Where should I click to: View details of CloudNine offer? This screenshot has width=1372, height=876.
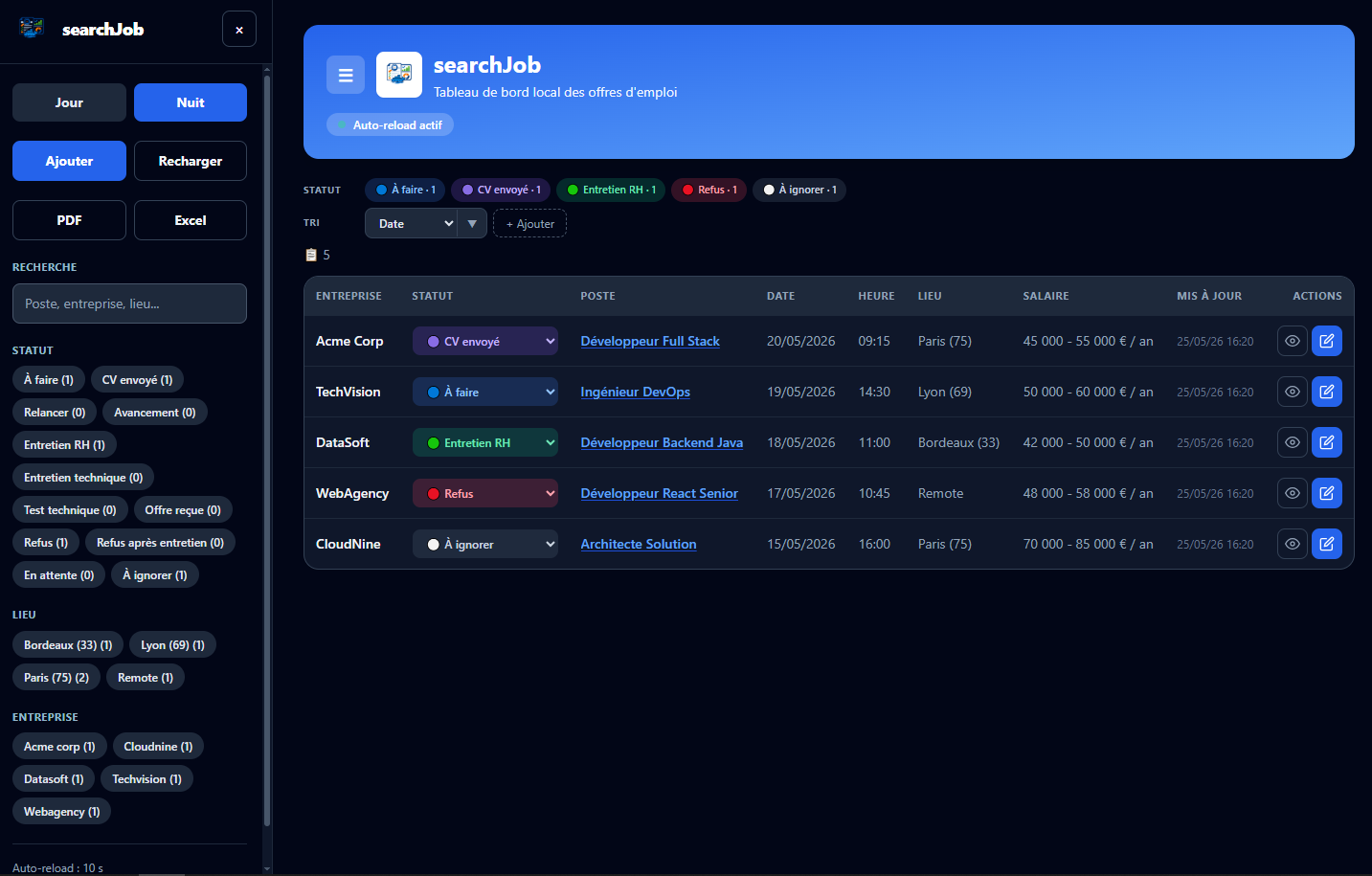[x=1293, y=544]
